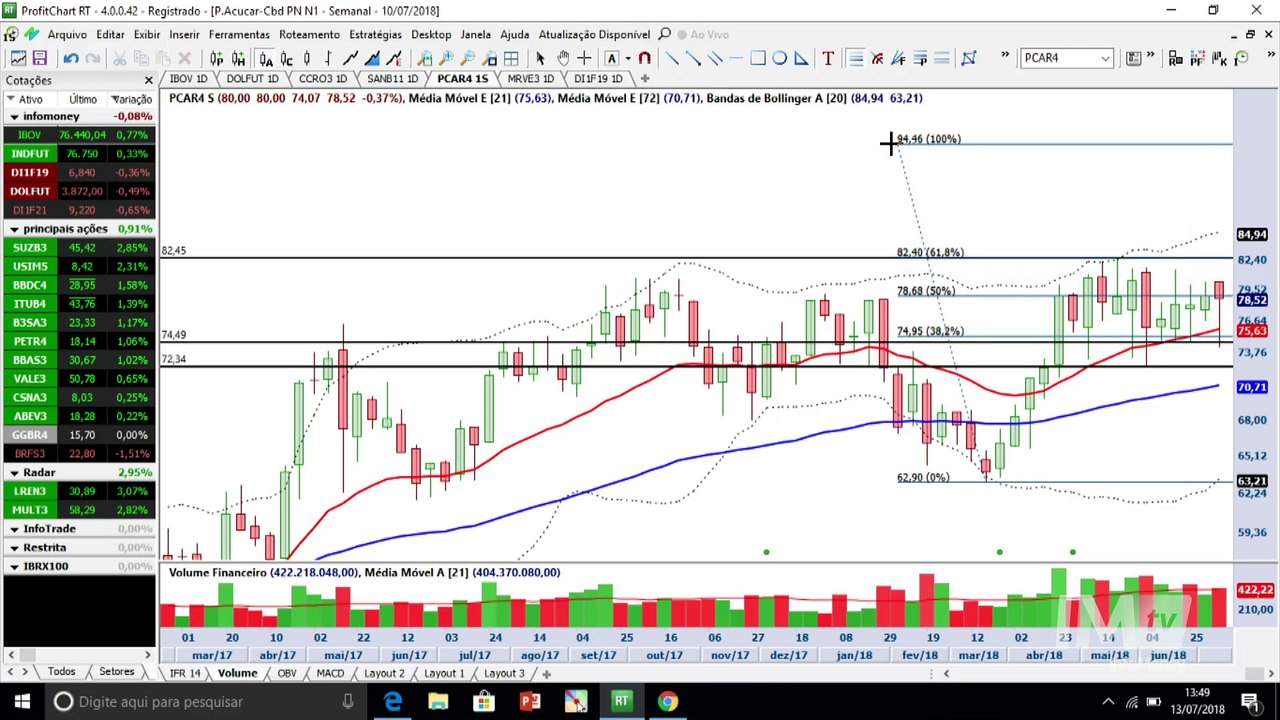This screenshot has height=720, width=1280.
Task: Switch to the IBOV 1D chart tab
Action: [x=188, y=78]
